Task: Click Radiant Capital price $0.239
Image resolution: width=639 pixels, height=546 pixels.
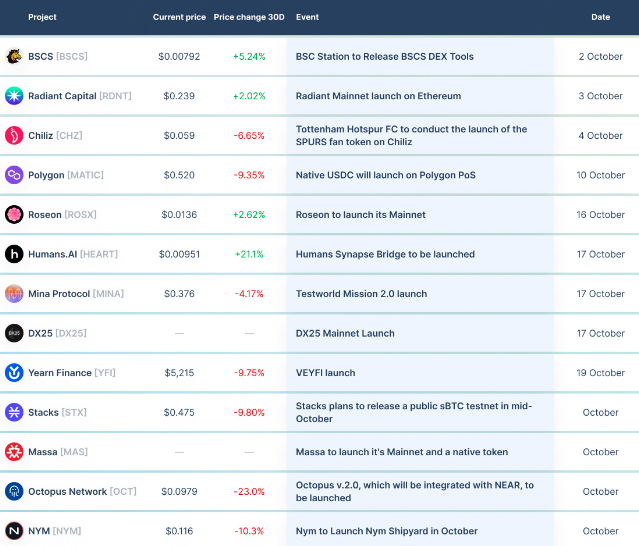Action: [179, 96]
